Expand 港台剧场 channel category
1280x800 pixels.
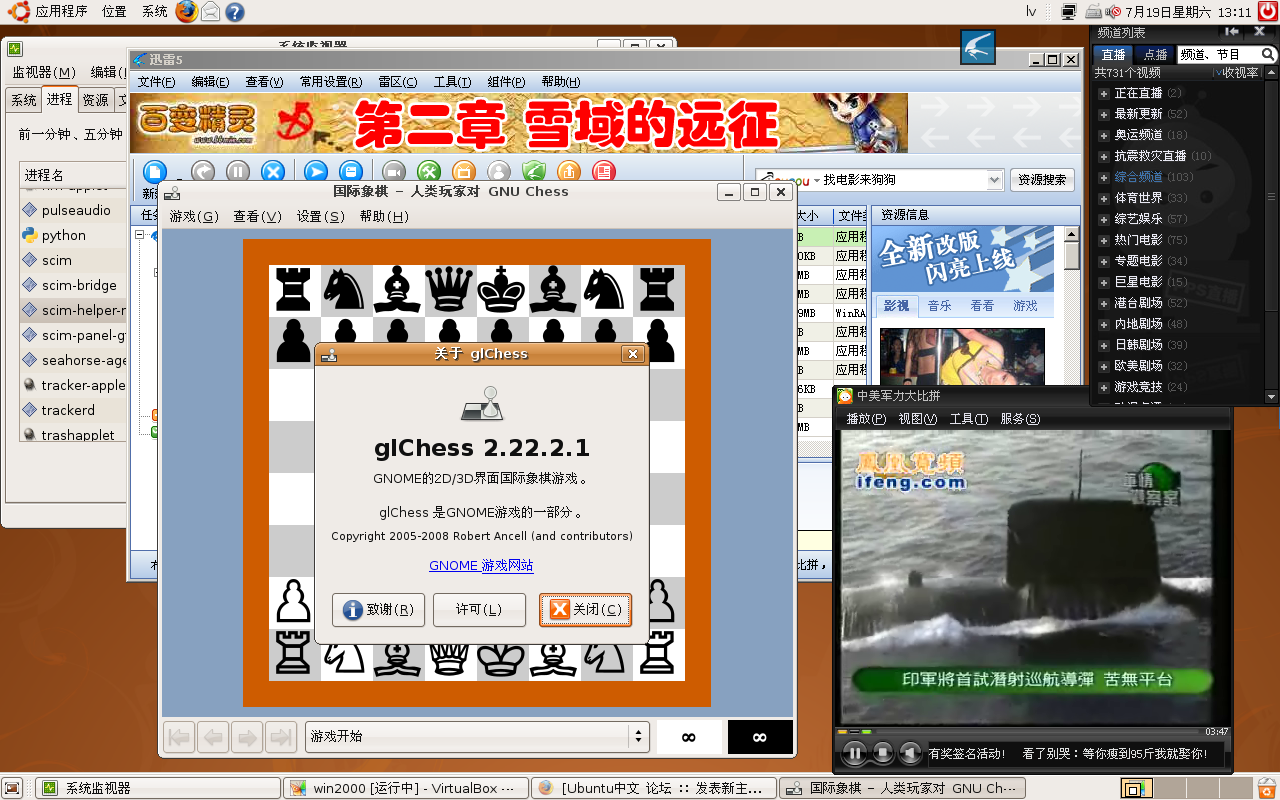(1104, 303)
